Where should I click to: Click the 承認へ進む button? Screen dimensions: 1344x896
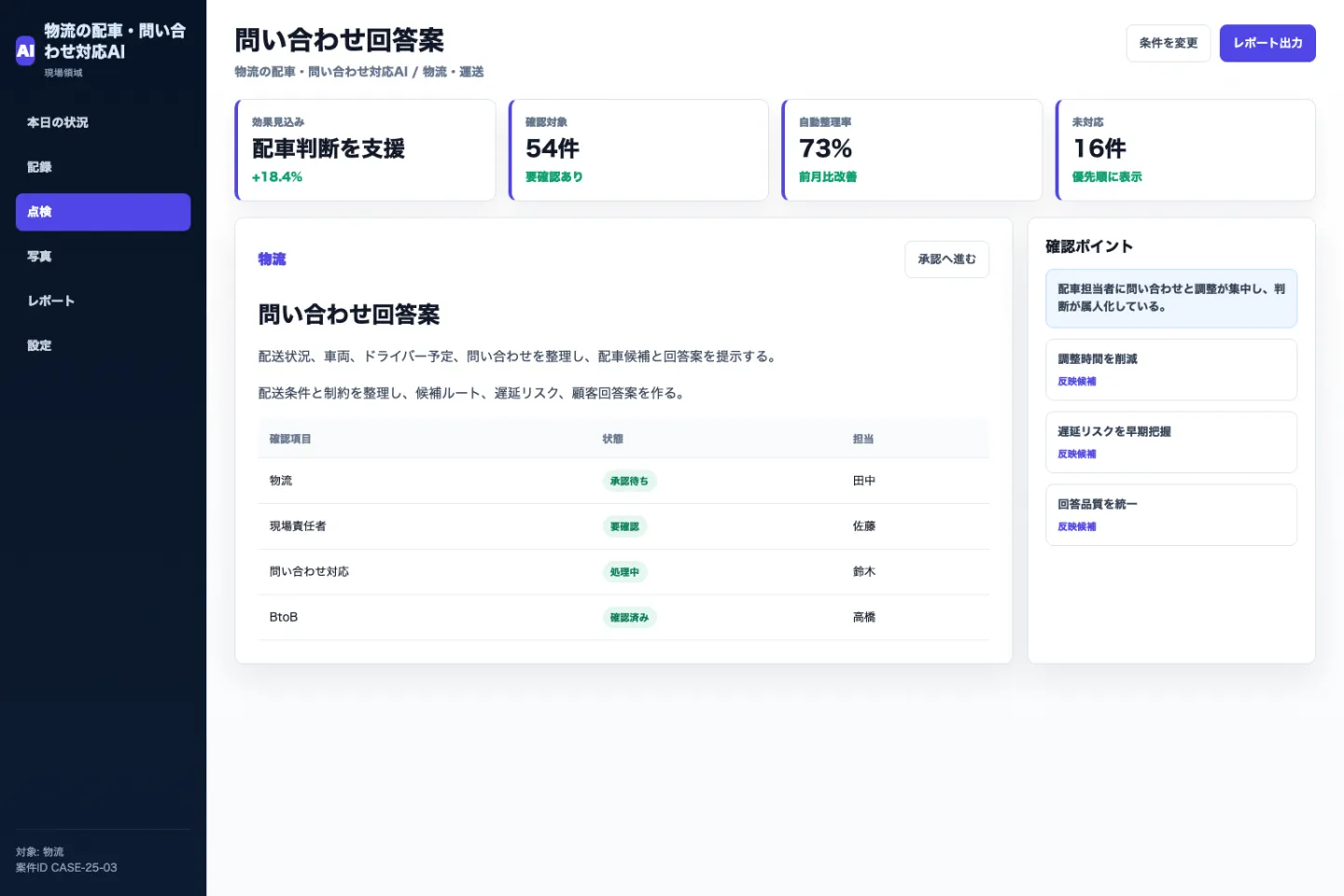pyautogui.click(x=946, y=259)
